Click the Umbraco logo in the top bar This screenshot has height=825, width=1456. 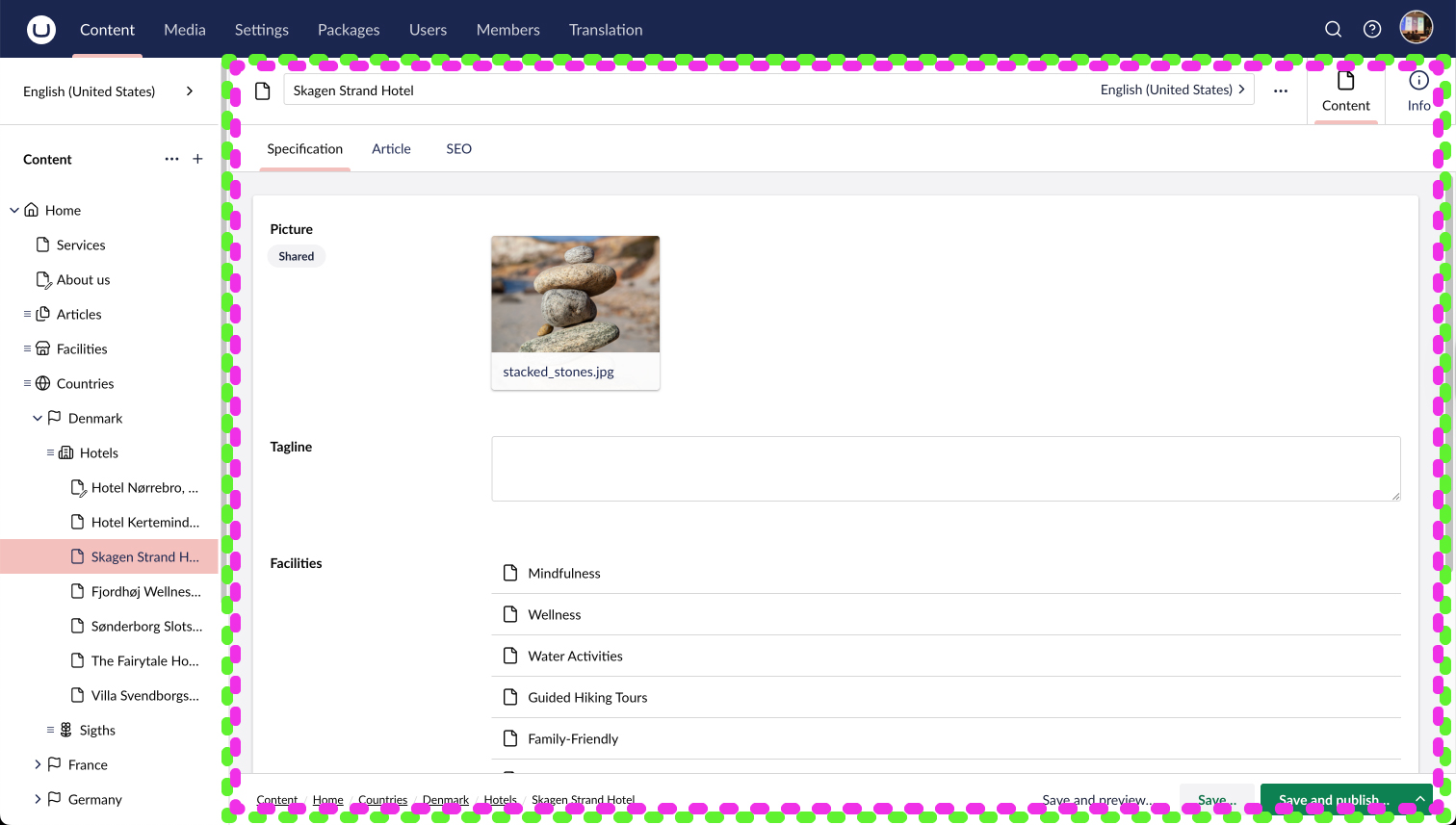click(x=40, y=28)
